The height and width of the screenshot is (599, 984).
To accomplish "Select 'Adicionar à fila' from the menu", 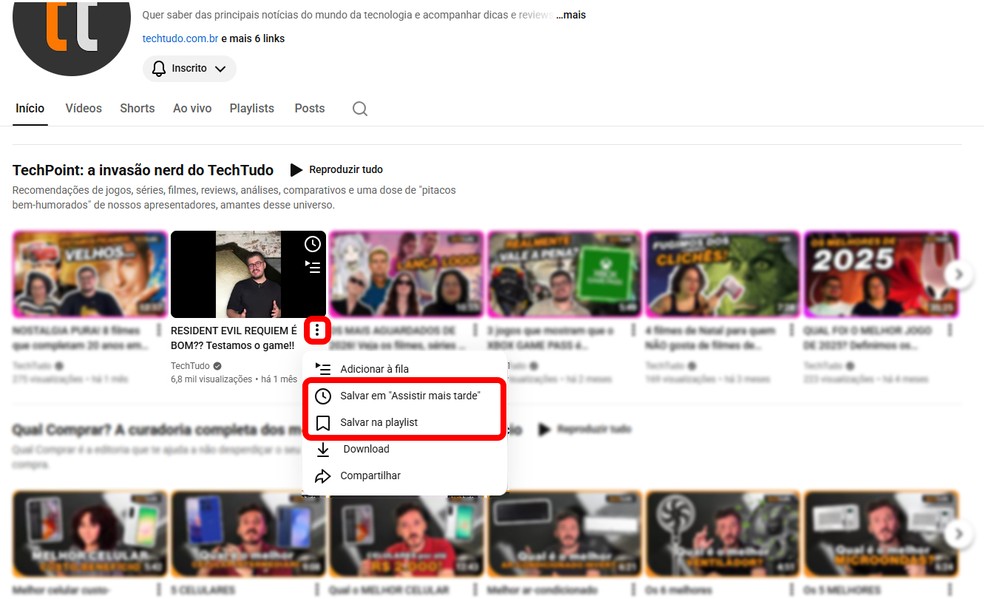I will point(376,369).
